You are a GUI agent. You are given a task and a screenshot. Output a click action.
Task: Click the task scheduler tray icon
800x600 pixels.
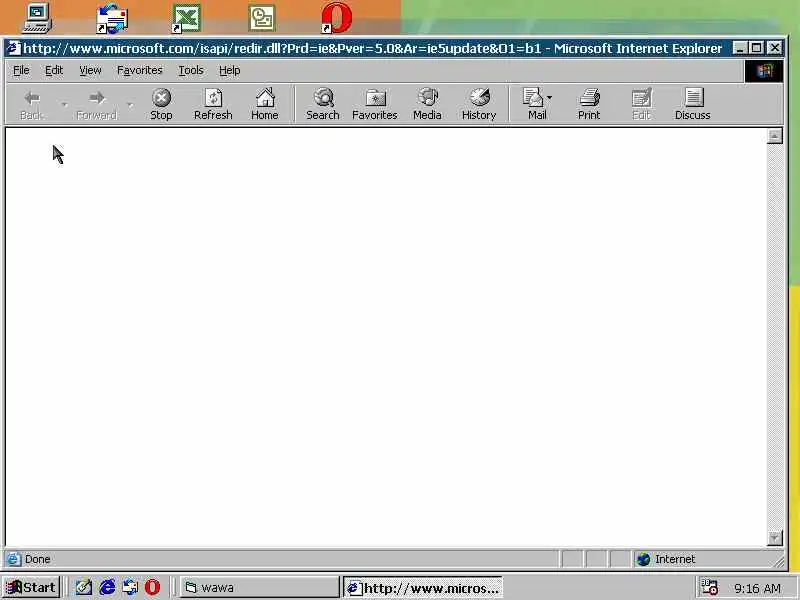click(709, 587)
